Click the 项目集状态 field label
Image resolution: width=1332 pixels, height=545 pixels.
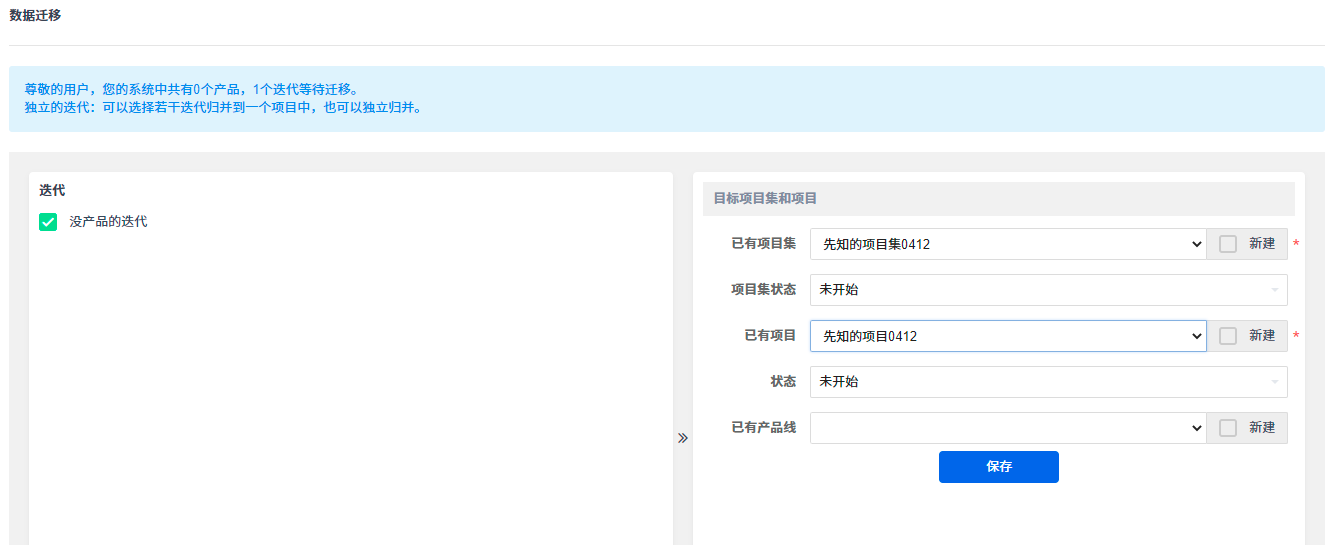coord(764,289)
